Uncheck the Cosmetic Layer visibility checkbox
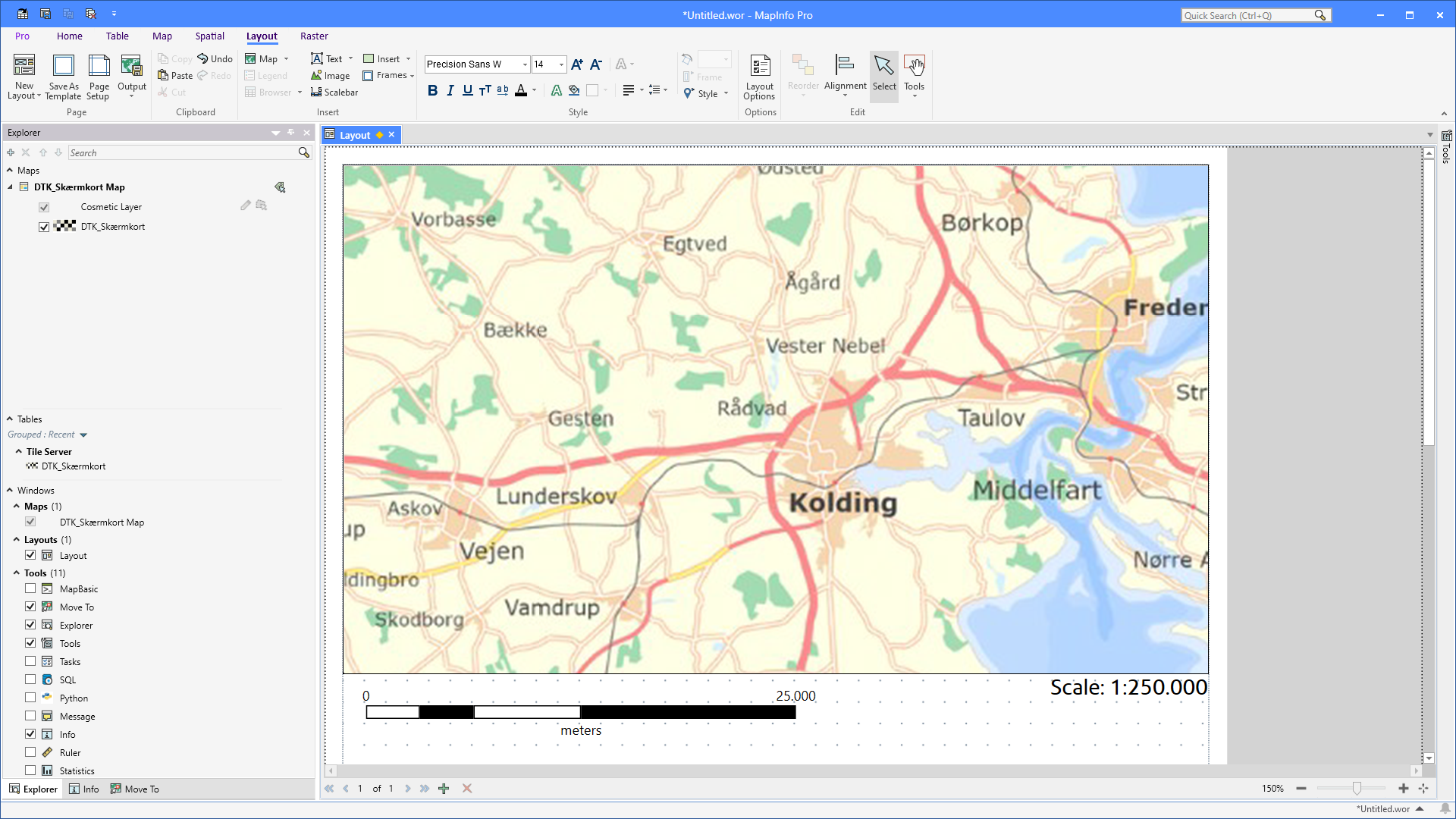Image resolution: width=1456 pixels, height=819 pixels. [x=43, y=206]
